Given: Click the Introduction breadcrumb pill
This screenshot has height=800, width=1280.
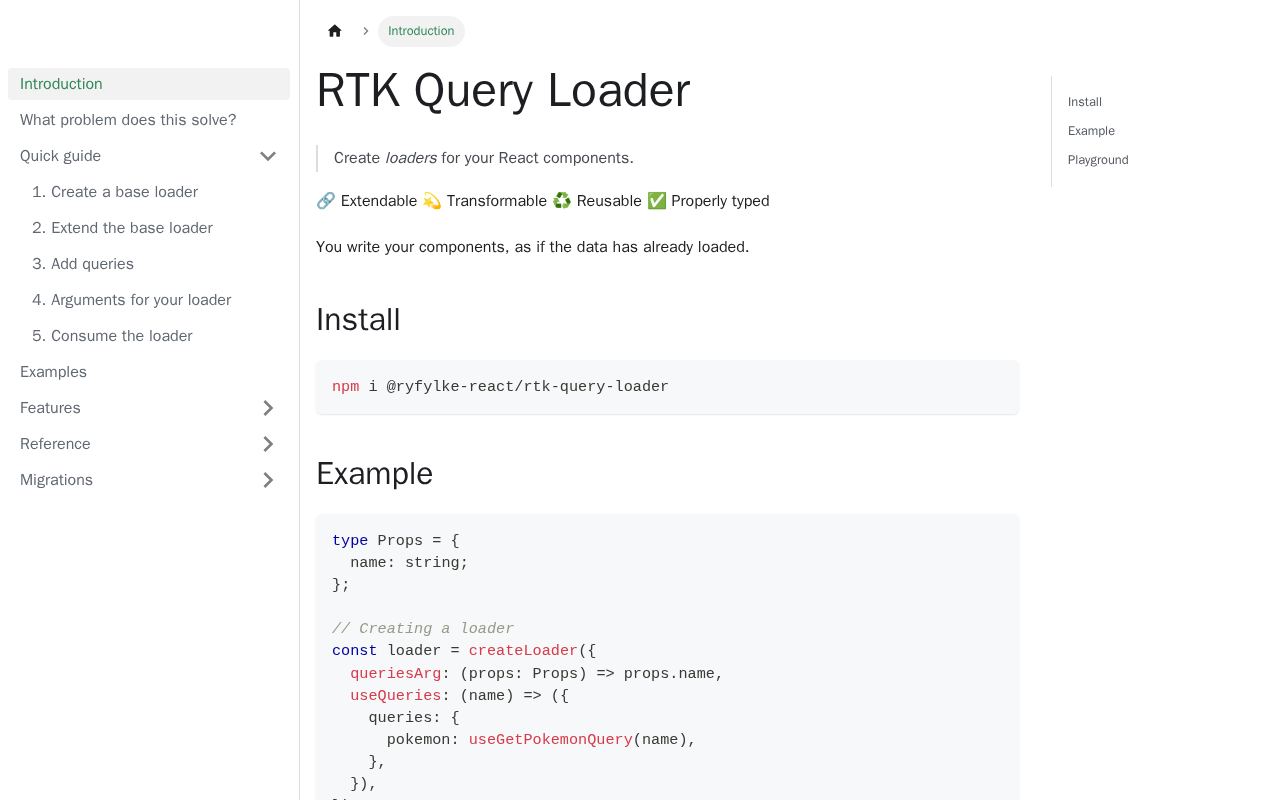Looking at the screenshot, I should (x=421, y=31).
